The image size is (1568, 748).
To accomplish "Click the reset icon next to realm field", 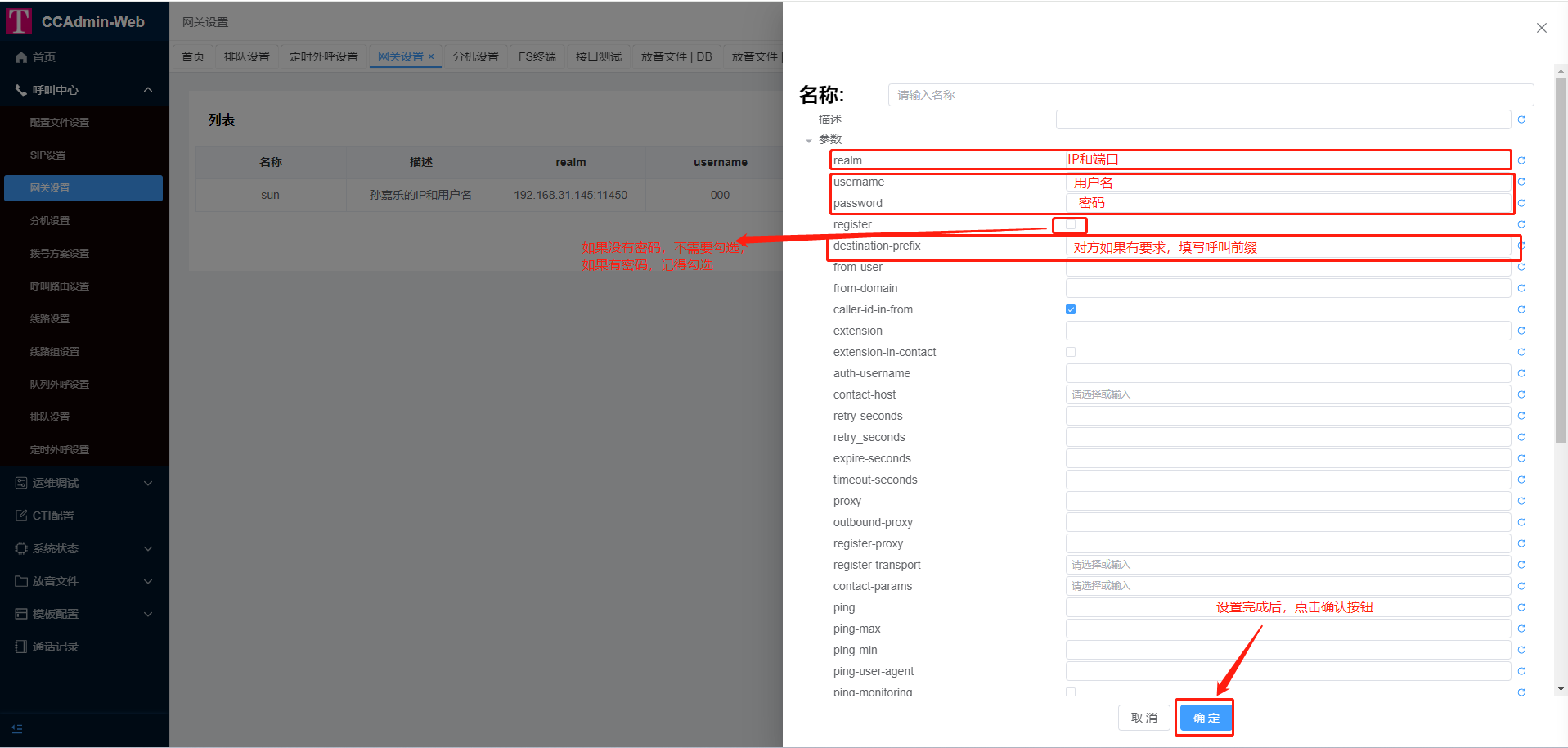I will pyautogui.click(x=1521, y=160).
